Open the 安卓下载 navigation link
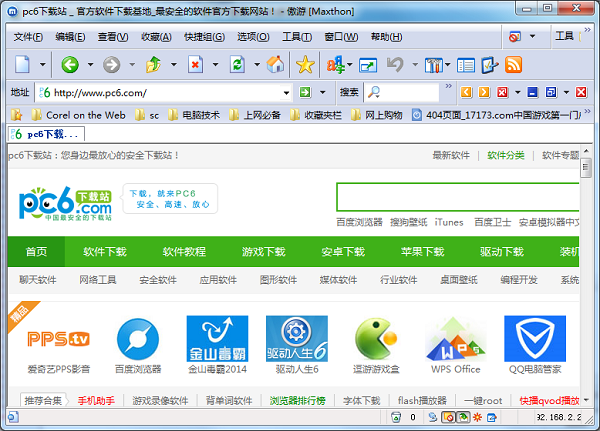 [343, 251]
